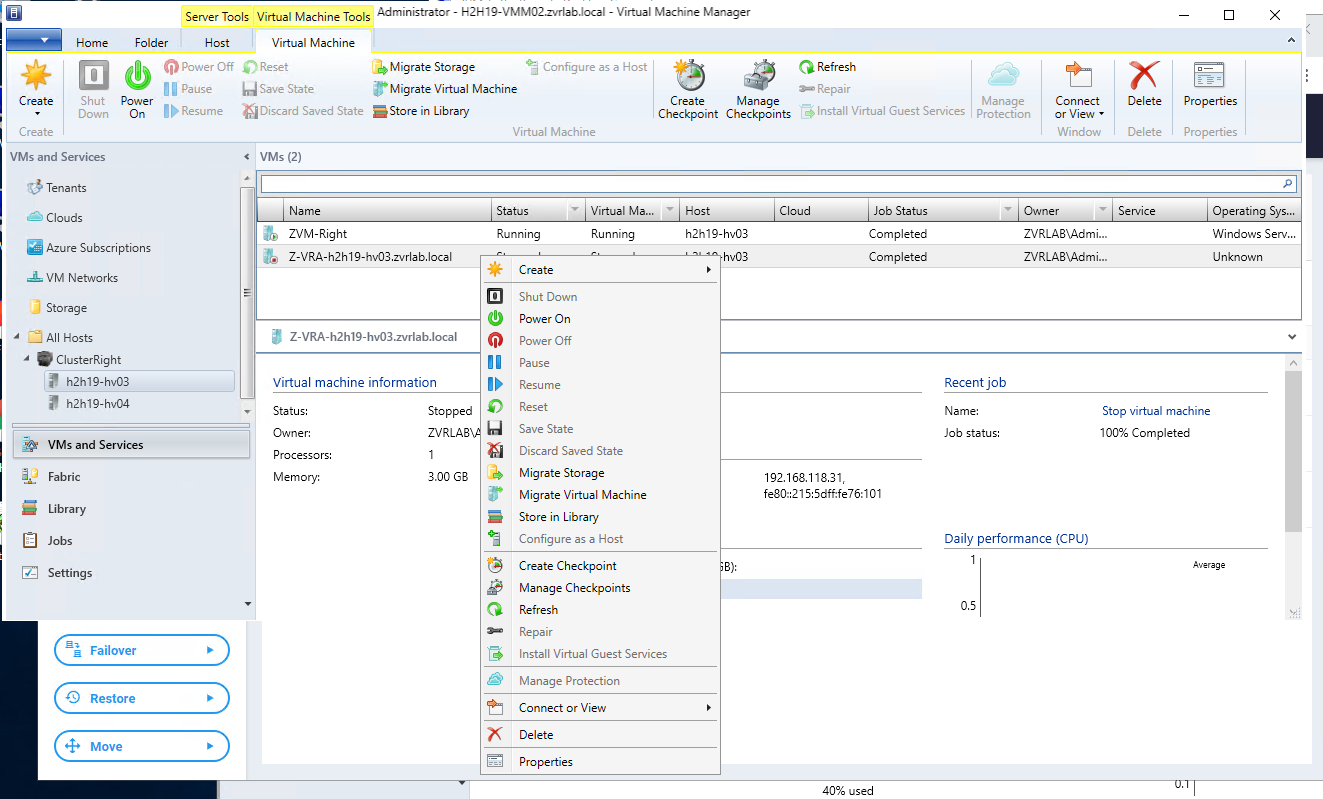This screenshot has width=1323, height=799.
Task: Expand the Create submenu in context menu
Action: click(x=600, y=270)
